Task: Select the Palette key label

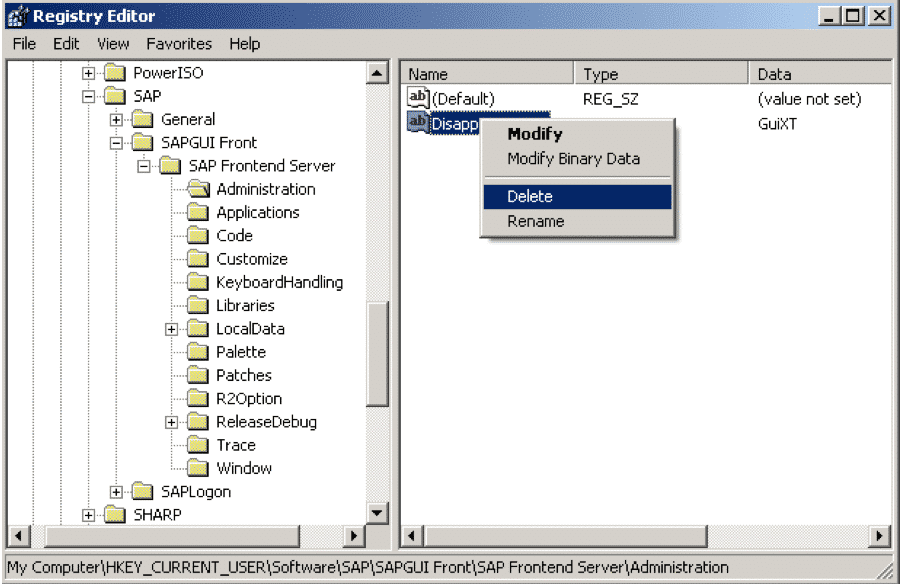Action: tap(241, 352)
